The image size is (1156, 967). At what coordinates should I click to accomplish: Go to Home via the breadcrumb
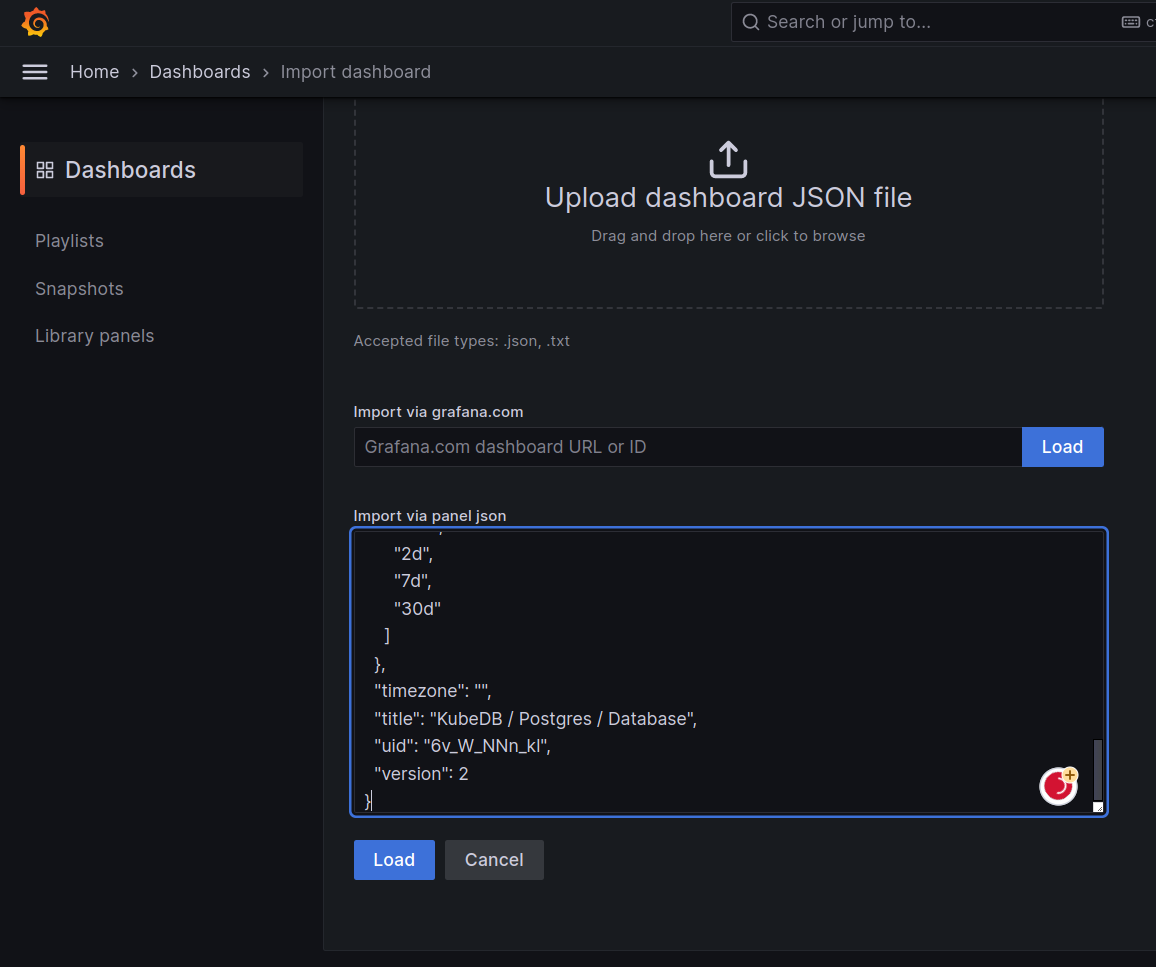coord(94,71)
